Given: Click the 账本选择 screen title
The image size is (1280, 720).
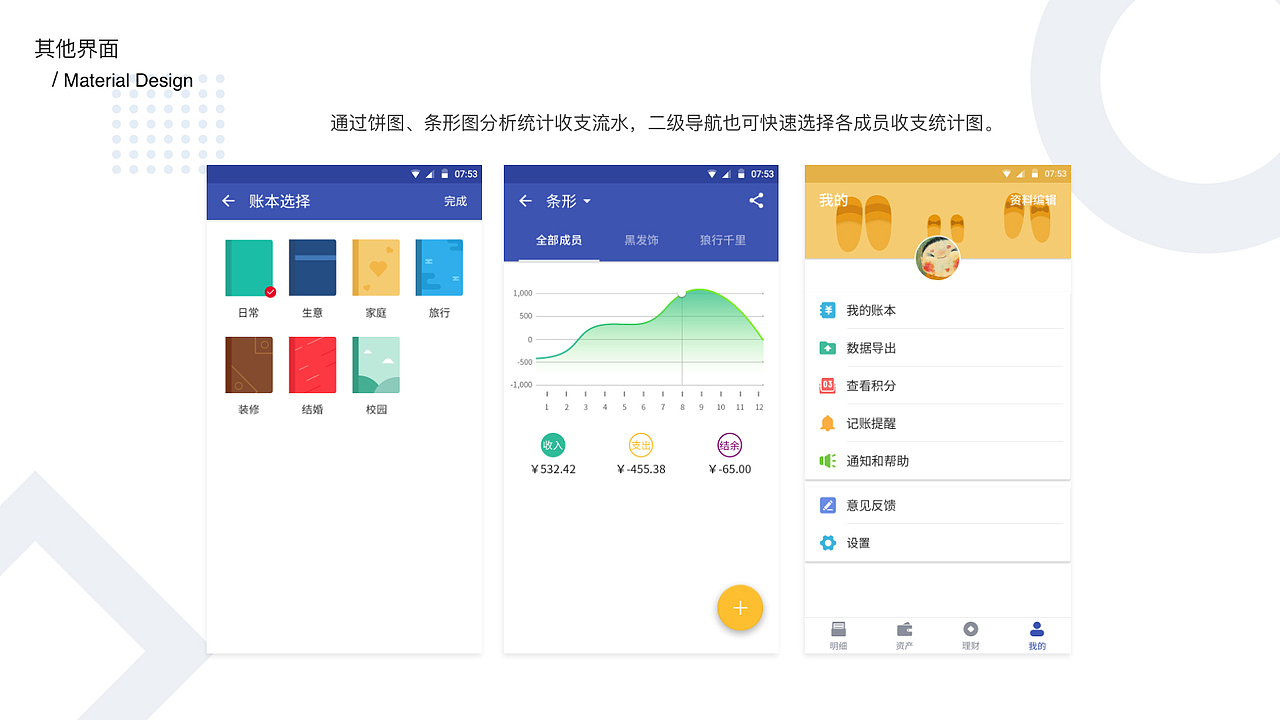Looking at the screenshot, I should (280, 201).
